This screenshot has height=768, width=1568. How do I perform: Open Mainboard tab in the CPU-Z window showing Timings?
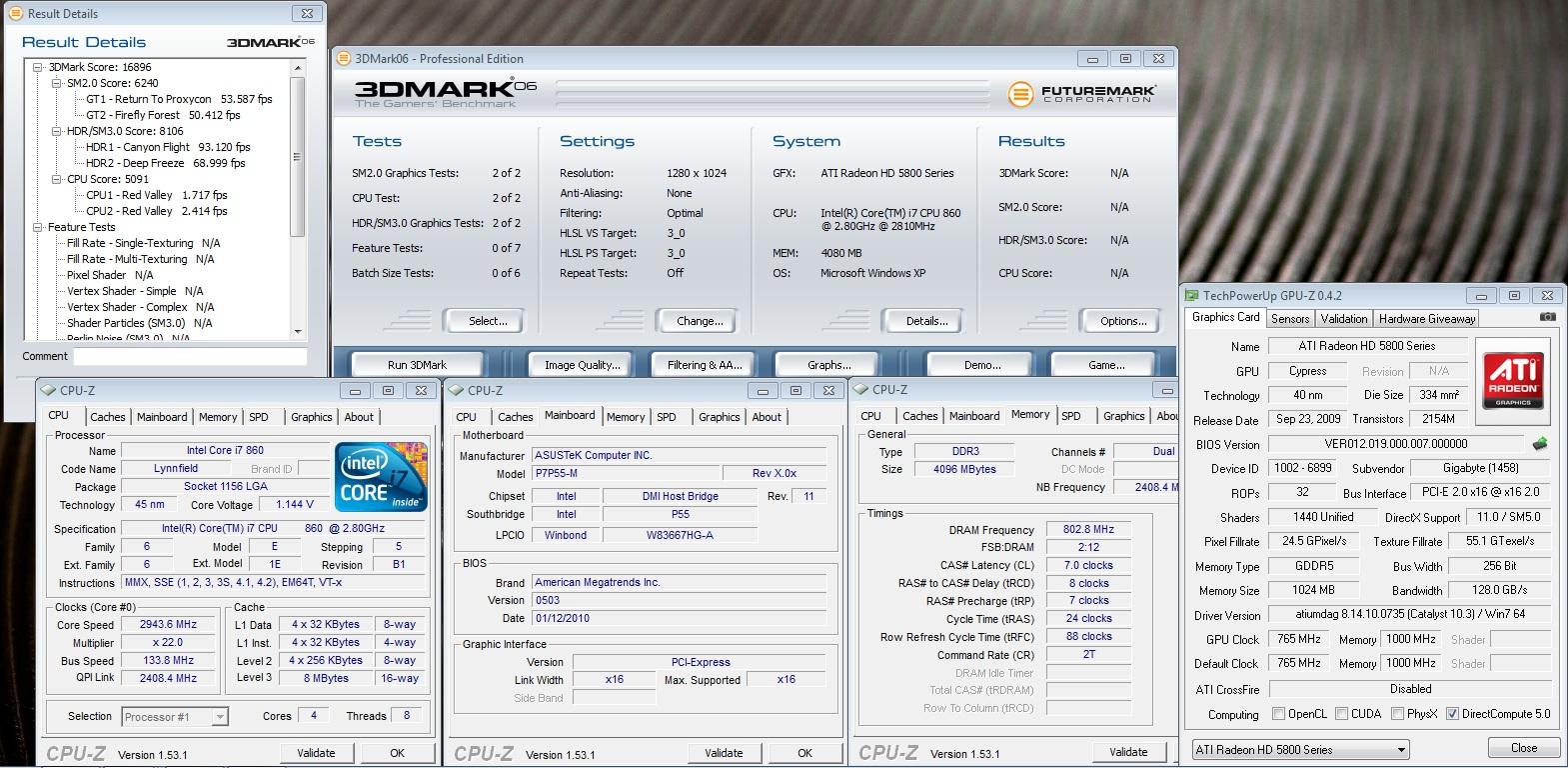974,416
